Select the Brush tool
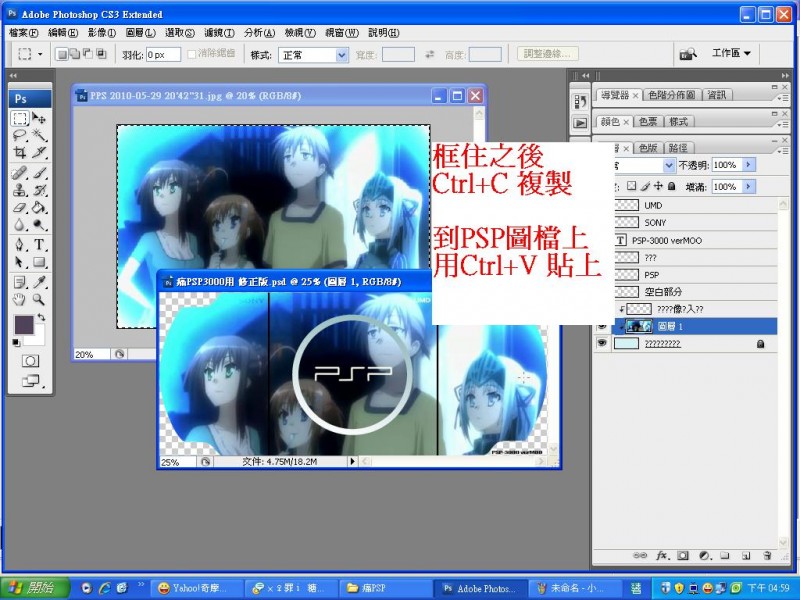Screen dimensions: 800x600 (39, 173)
